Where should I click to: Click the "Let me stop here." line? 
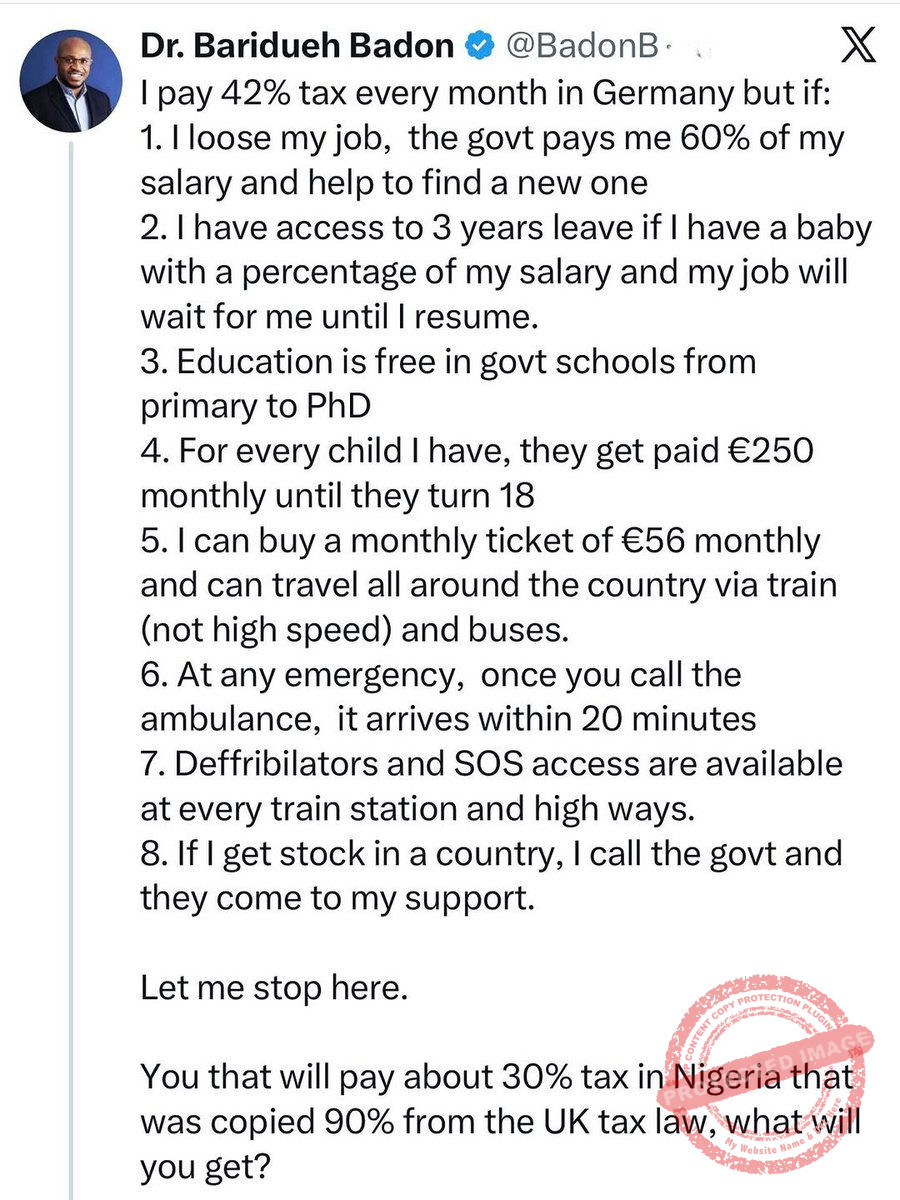[274, 988]
